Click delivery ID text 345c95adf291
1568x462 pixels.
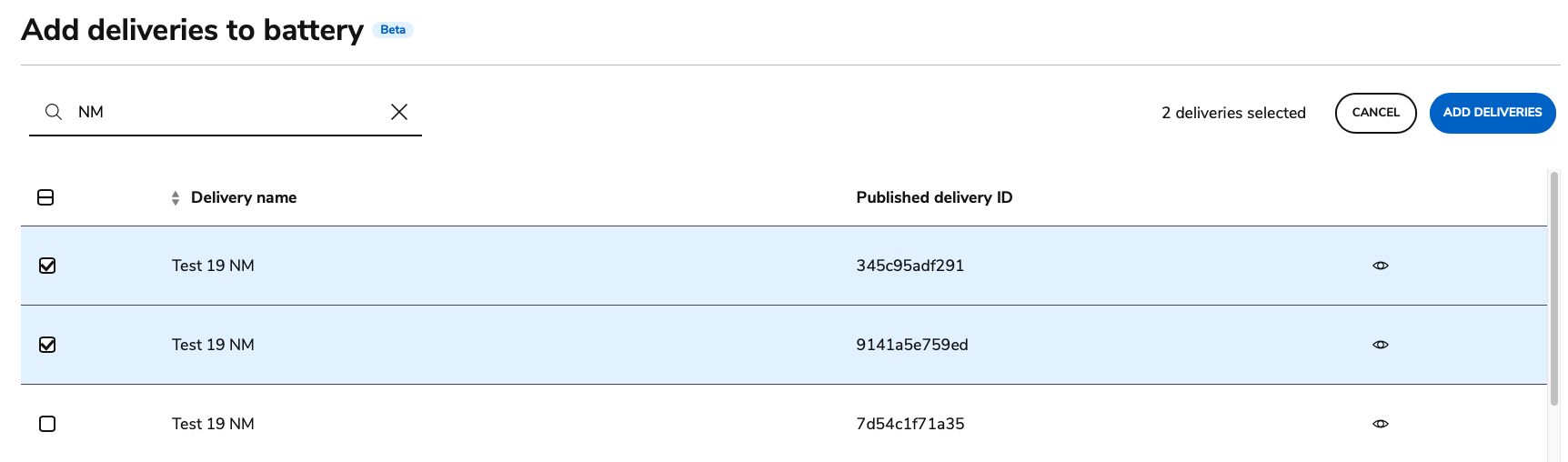click(910, 266)
